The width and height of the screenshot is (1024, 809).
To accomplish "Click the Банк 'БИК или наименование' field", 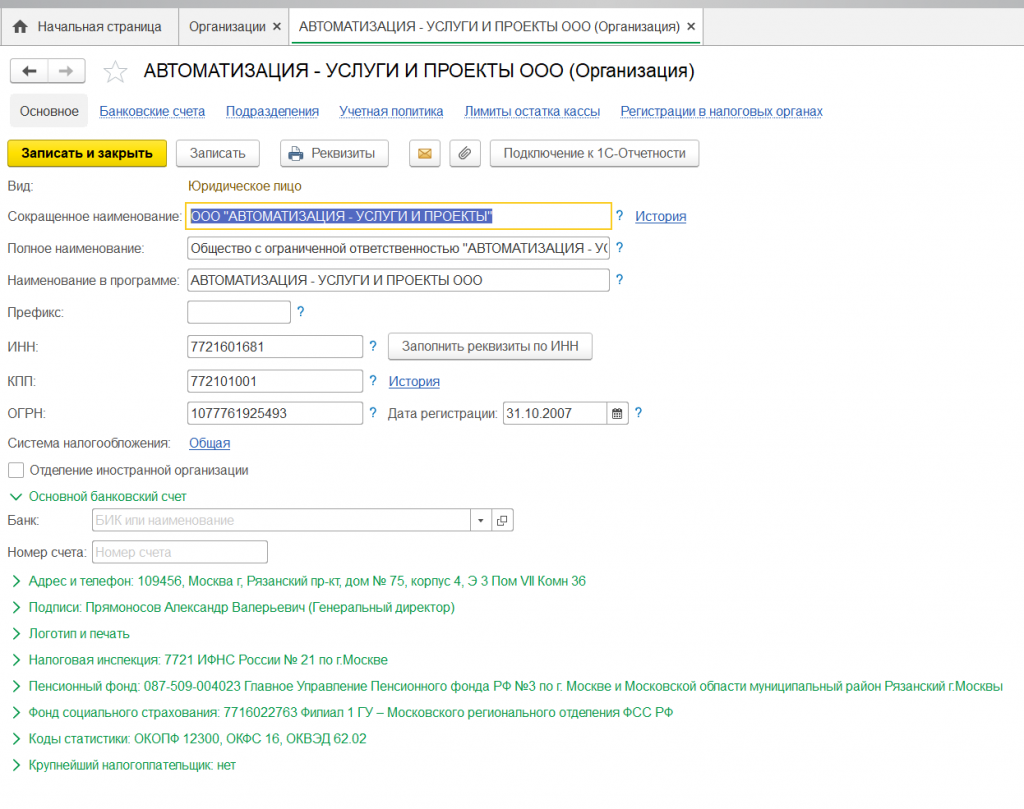I will [281, 520].
